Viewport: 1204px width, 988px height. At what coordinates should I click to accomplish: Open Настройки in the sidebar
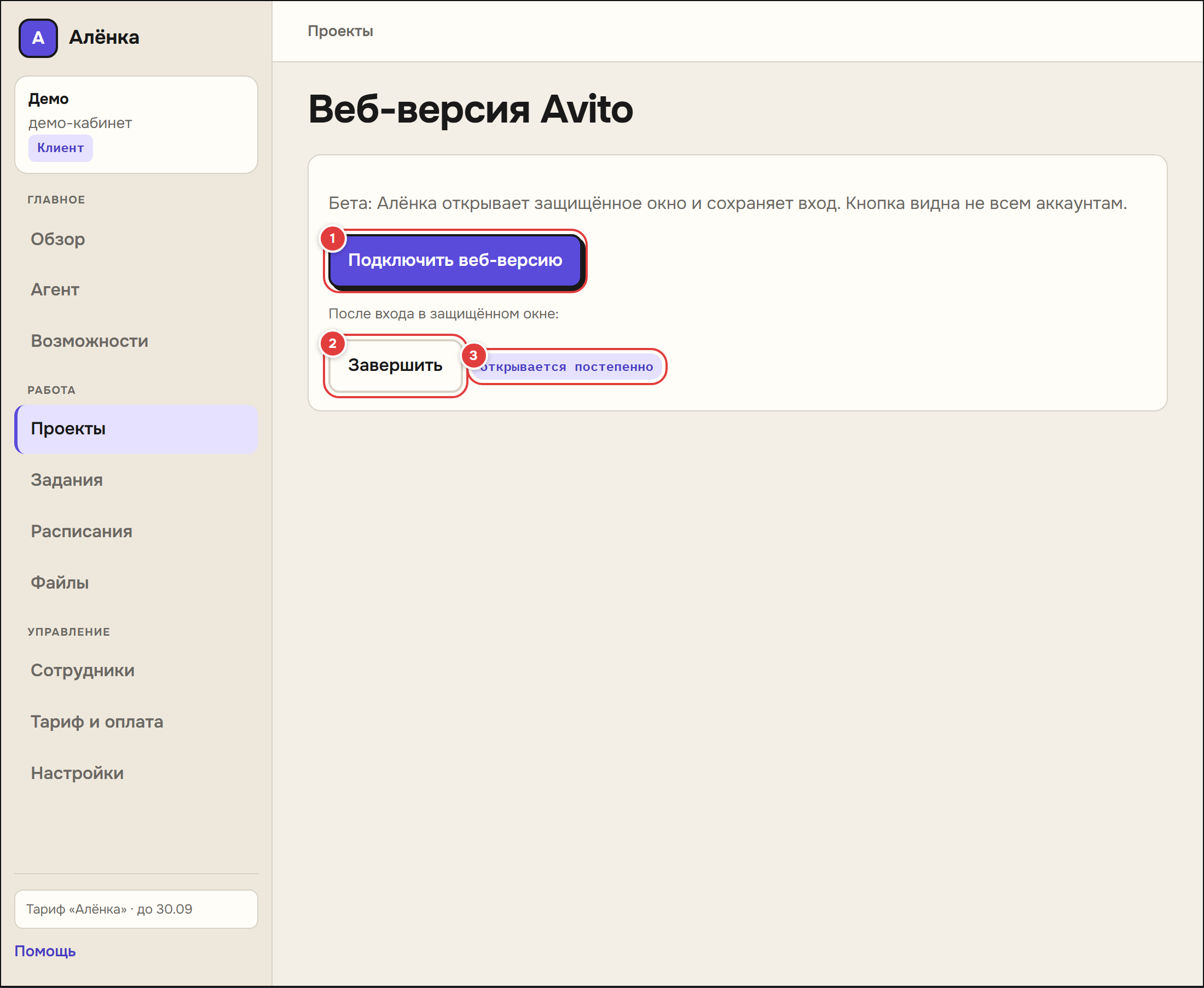[x=136, y=773]
